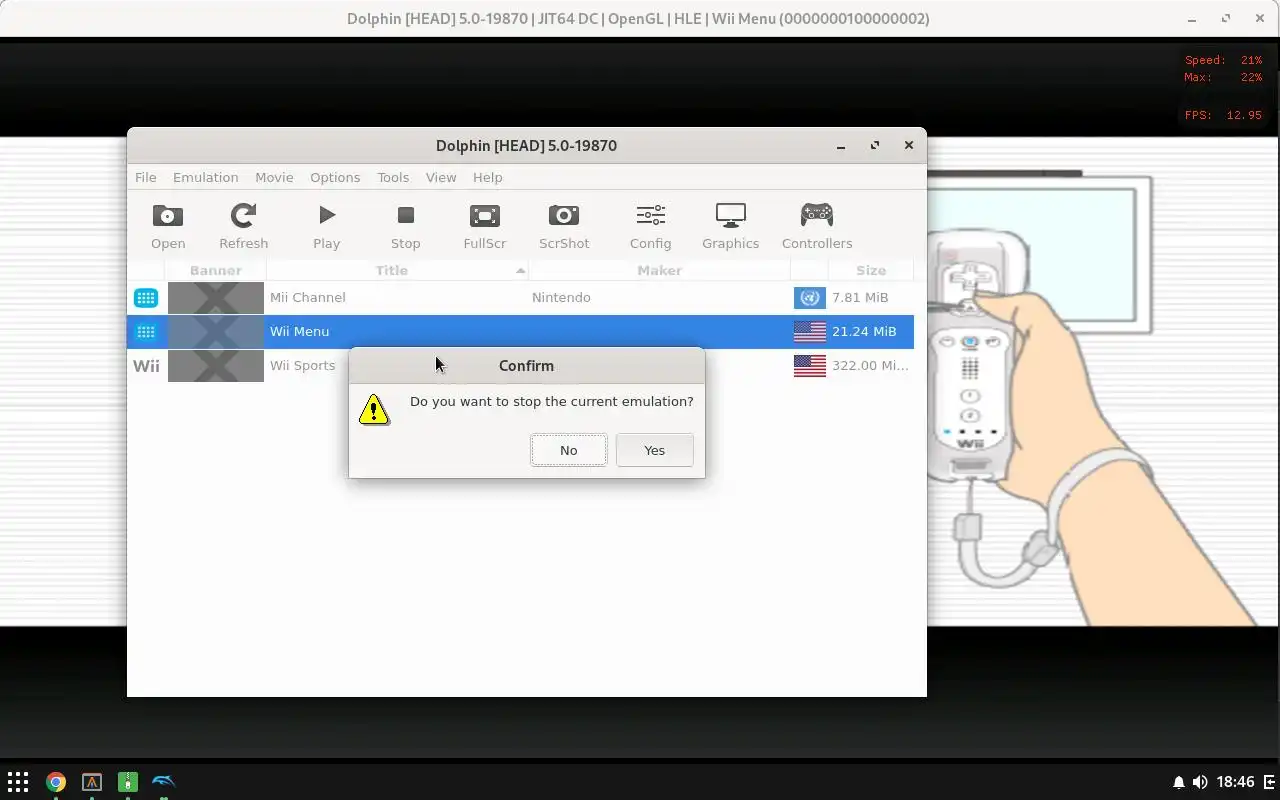Select the Wii Menu row

[x=520, y=331]
